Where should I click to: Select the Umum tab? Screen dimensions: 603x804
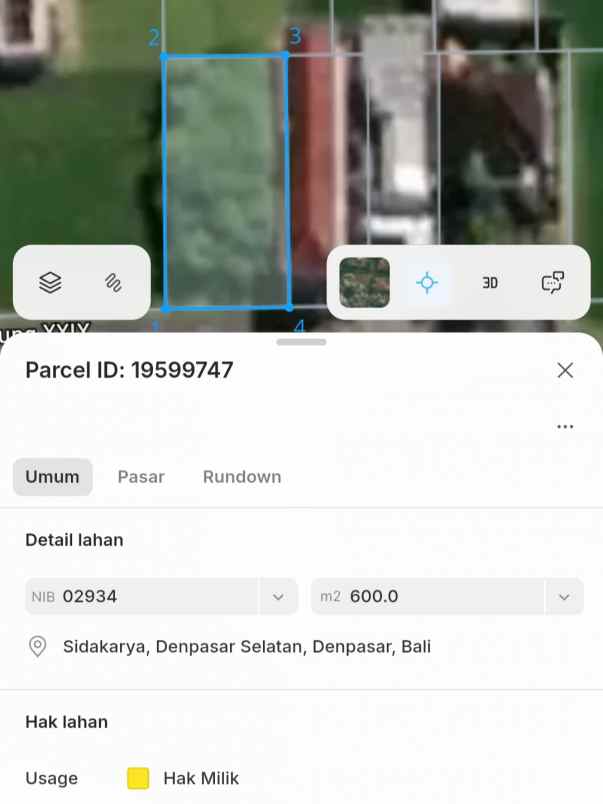coord(52,477)
